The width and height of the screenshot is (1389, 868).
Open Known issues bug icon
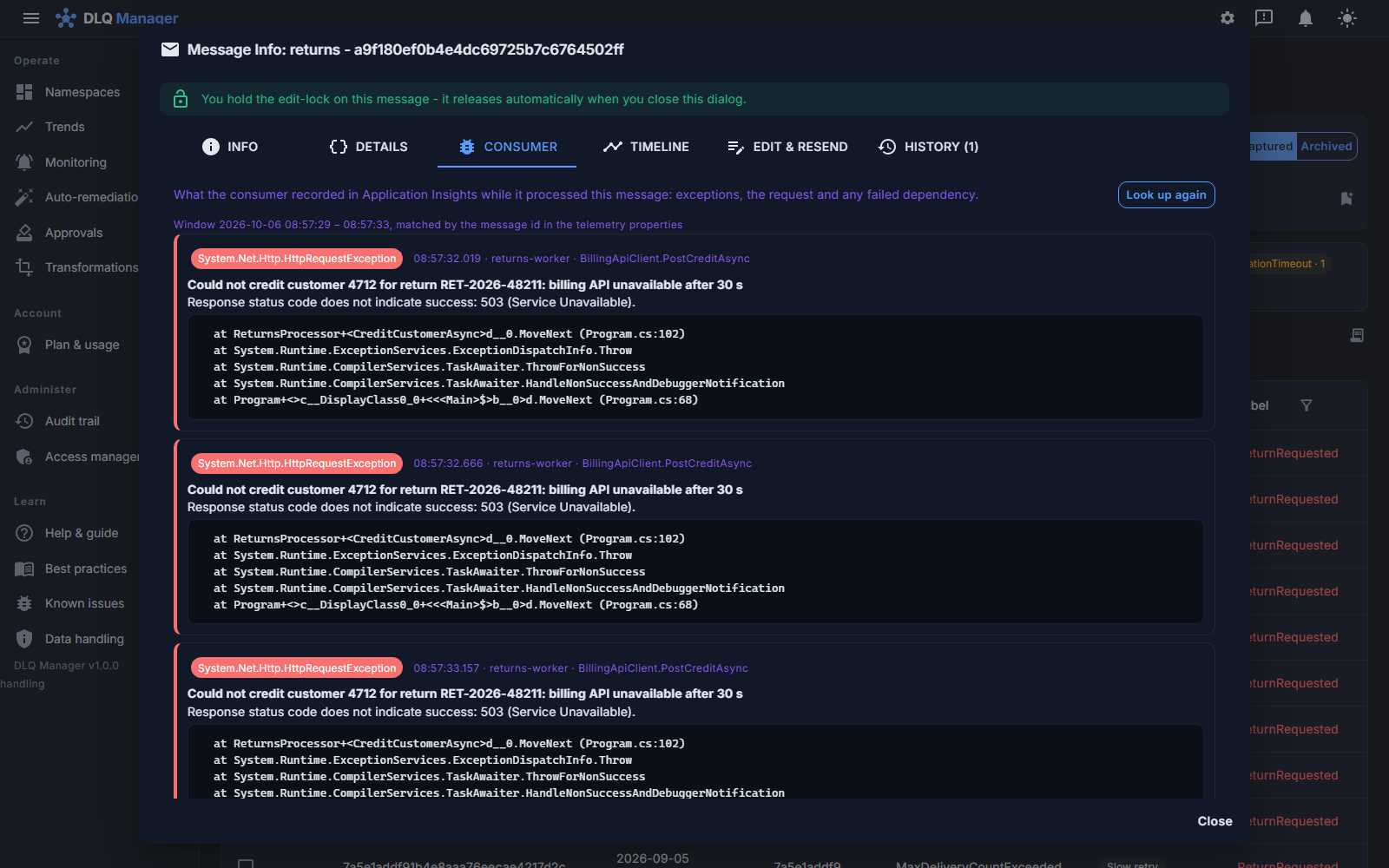pos(24,603)
